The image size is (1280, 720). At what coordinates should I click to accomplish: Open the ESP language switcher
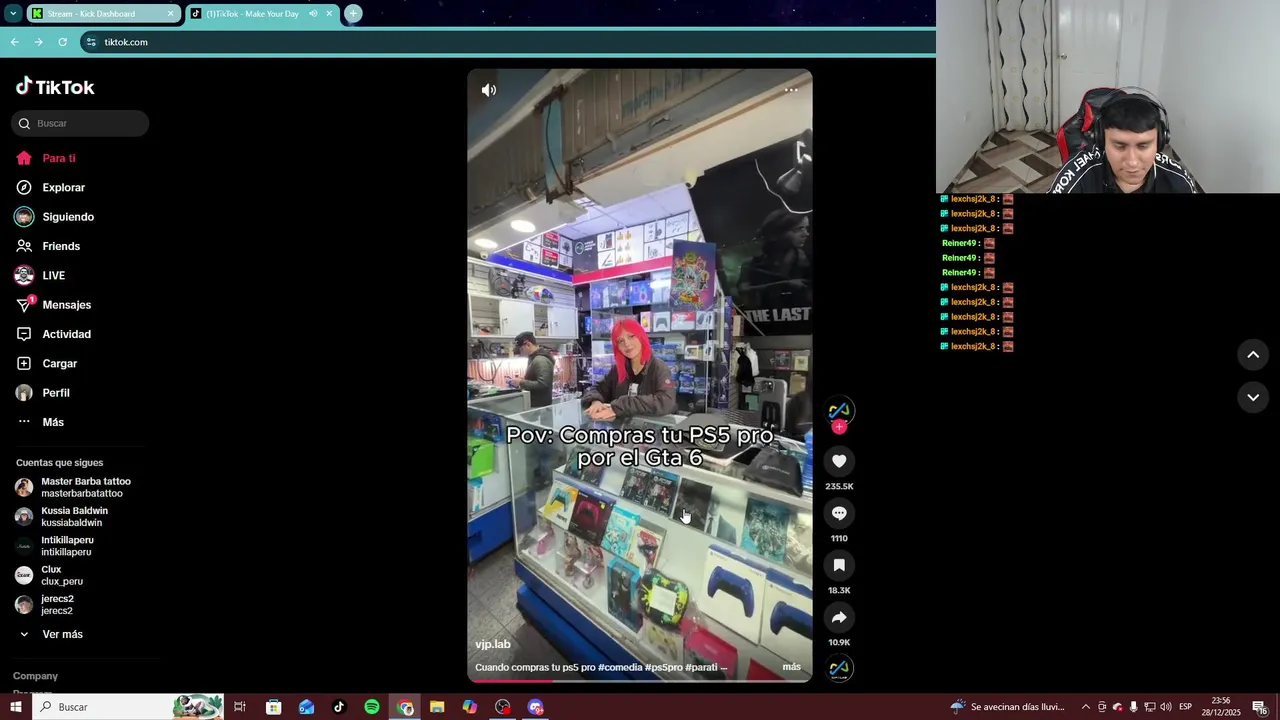pos(1185,707)
